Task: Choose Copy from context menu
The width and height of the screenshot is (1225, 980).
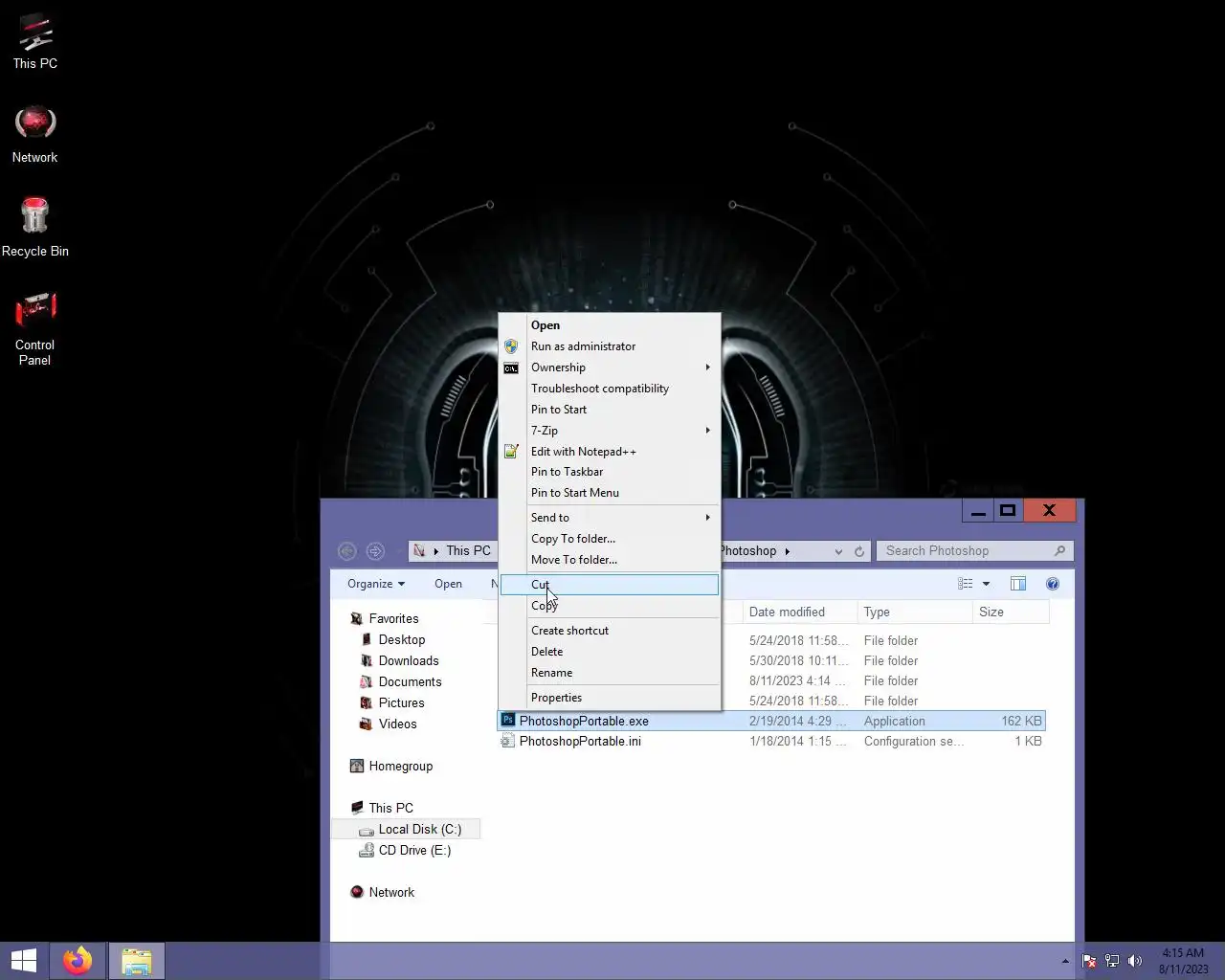Action: pos(610,606)
